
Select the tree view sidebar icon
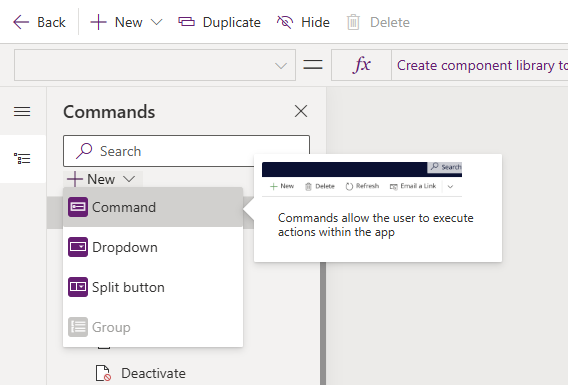coord(22,159)
